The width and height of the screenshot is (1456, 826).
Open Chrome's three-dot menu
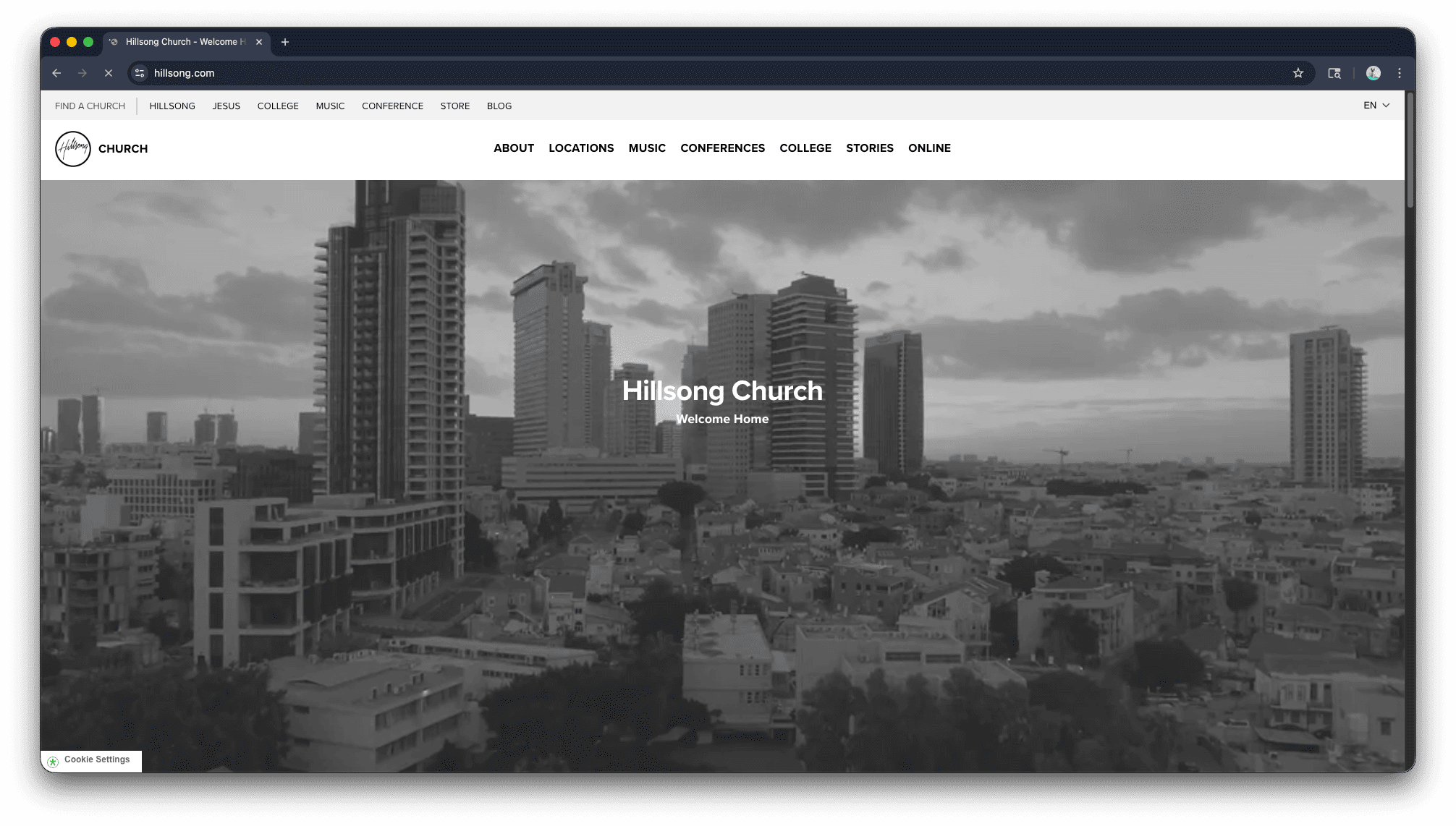(x=1398, y=72)
